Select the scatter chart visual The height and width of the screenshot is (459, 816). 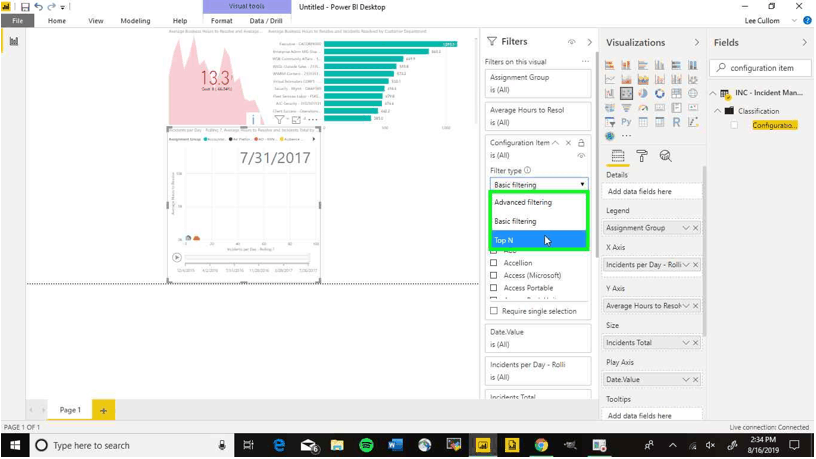[626, 94]
